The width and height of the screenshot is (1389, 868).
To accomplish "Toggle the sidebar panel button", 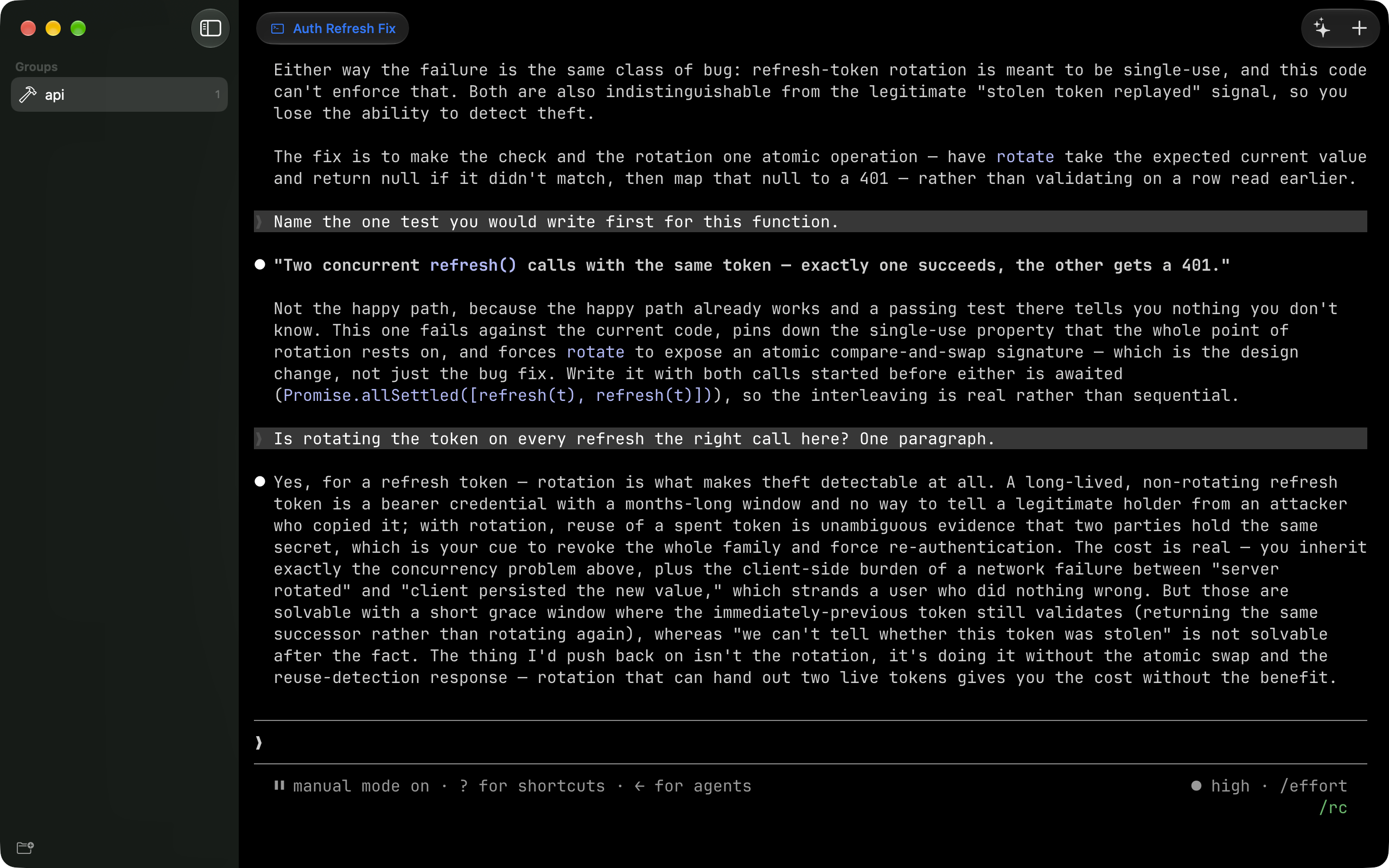I will [x=210, y=28].
